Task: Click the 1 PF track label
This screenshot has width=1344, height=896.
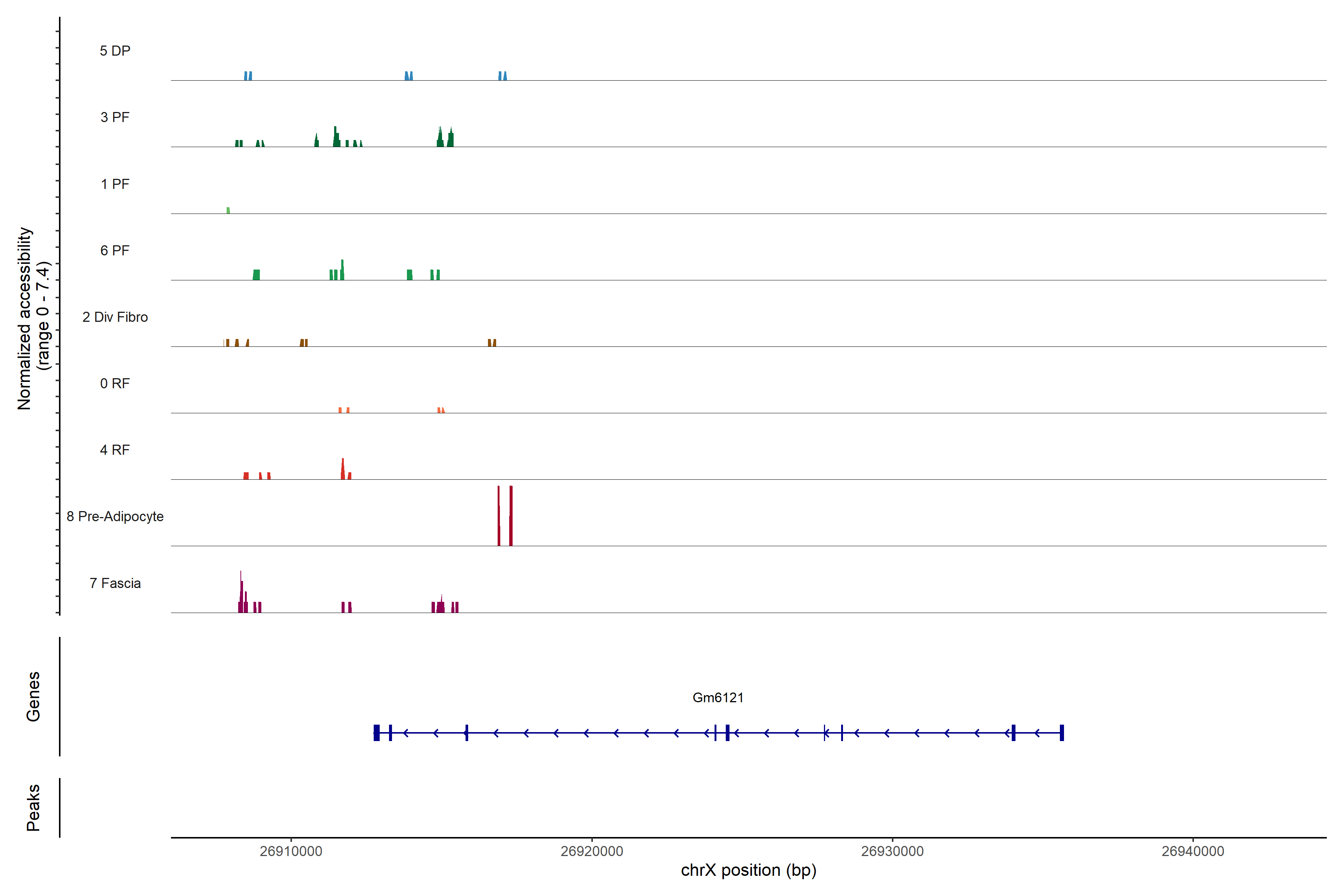Action: tap(115, 184)
